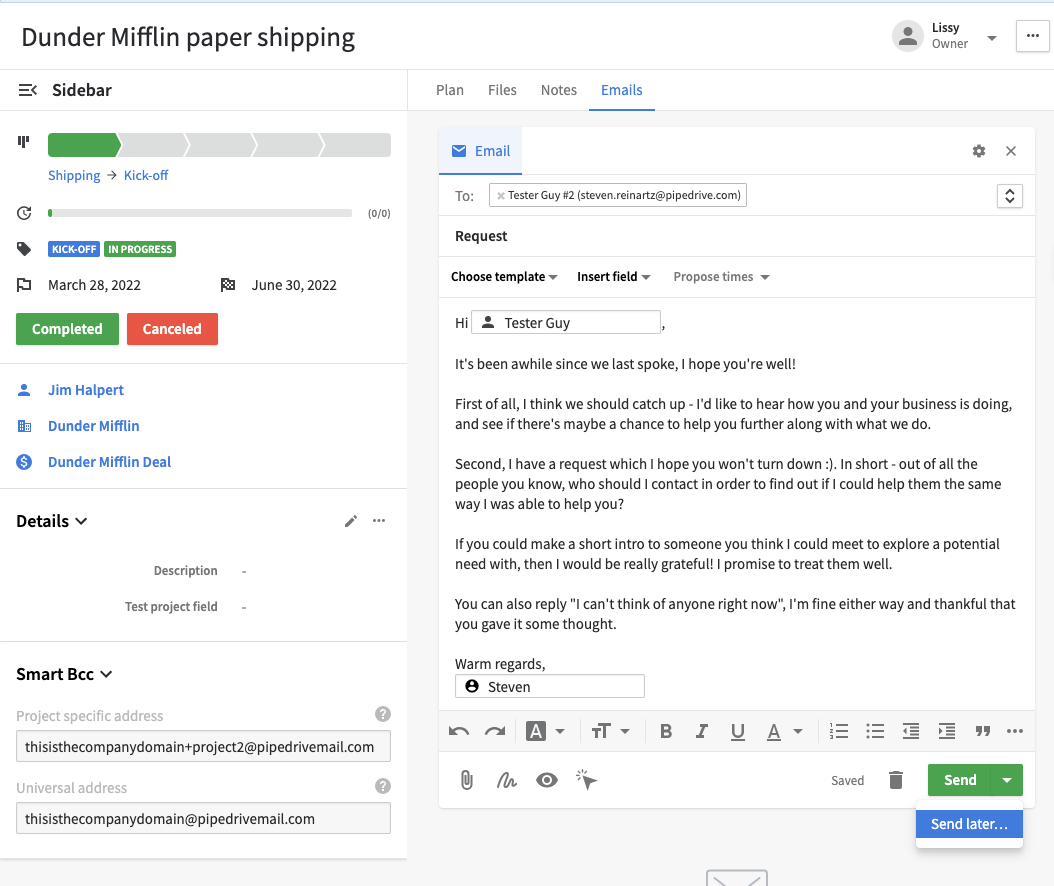Click the click-tracking cursor icon
Screen dimensions: 1054x886
click(x=586, y=780)
